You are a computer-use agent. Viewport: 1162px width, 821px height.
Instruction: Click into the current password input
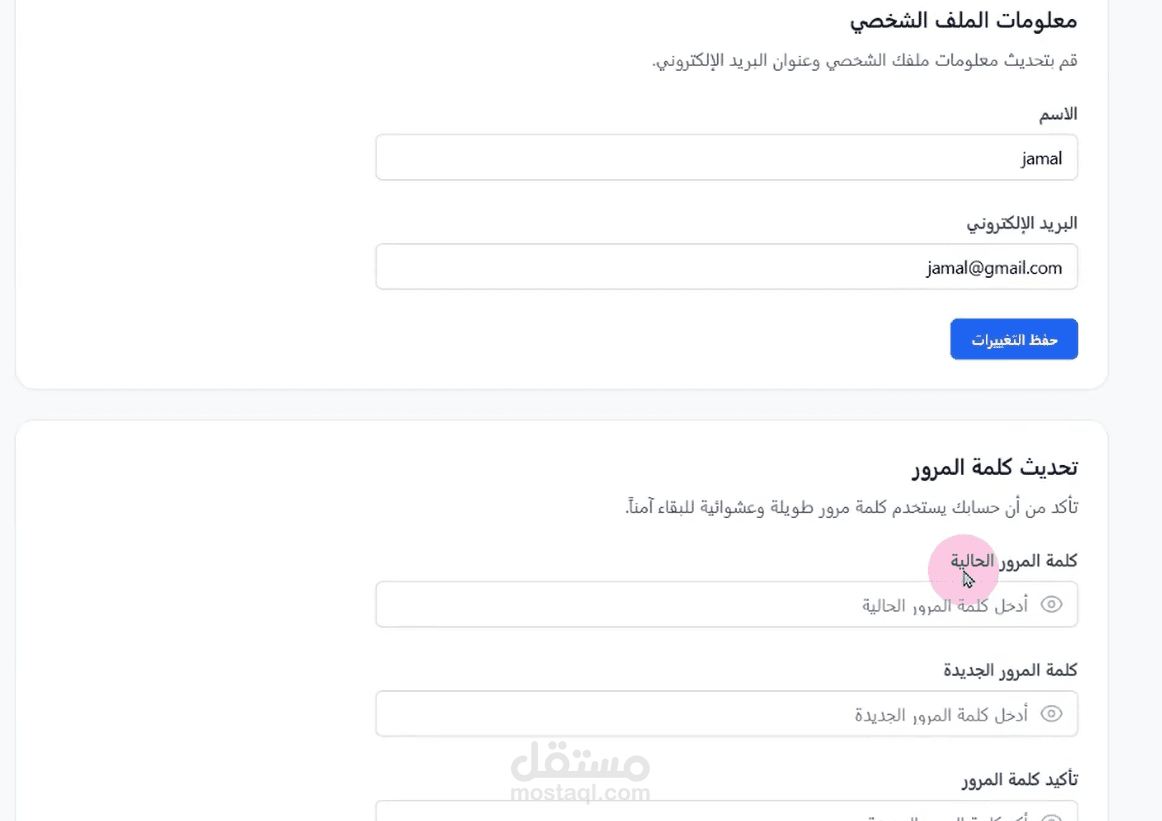[700, 605]
